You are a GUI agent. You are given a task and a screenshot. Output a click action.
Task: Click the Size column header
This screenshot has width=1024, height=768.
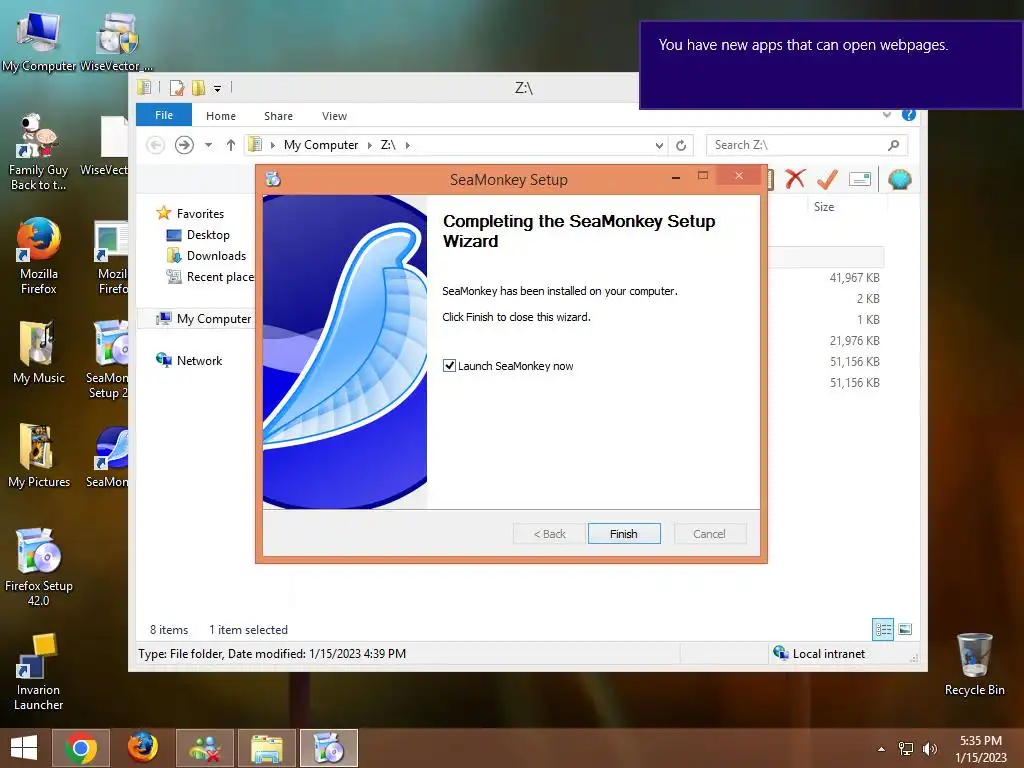pyautogui.click(x=824, y=206)
